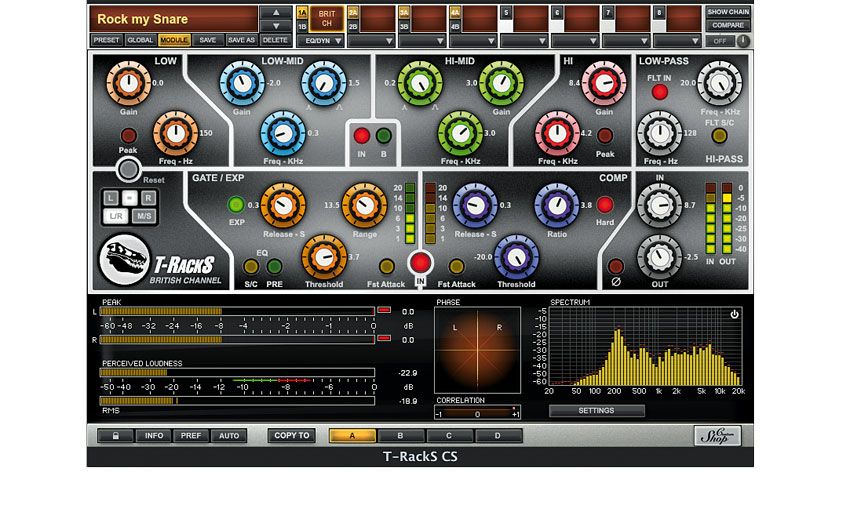Viewport: 850px width, 505px height.
Task: Click the BRIT CH module slot
Action: [x=326, y=20]
